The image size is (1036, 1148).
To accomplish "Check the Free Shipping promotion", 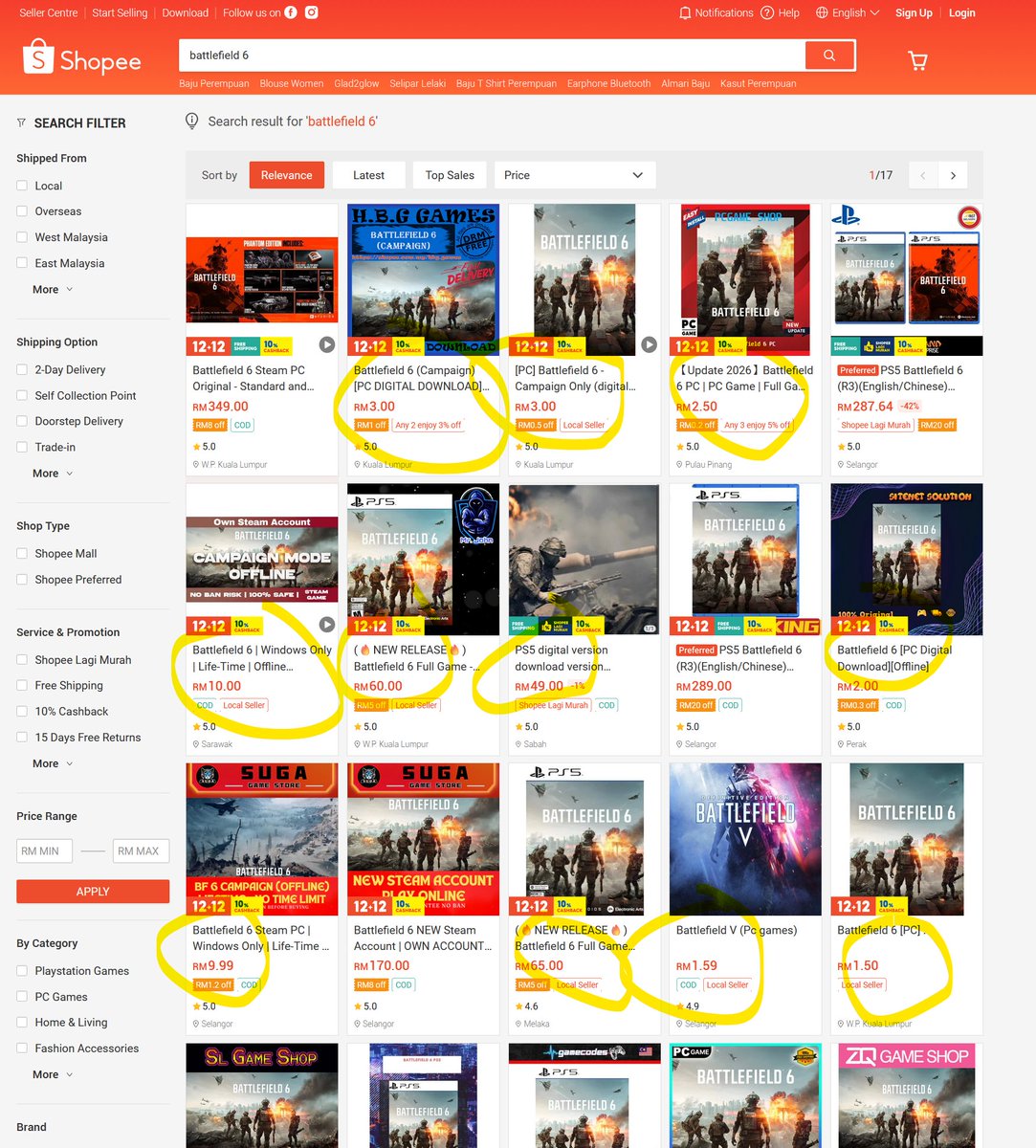I will 22,685.
